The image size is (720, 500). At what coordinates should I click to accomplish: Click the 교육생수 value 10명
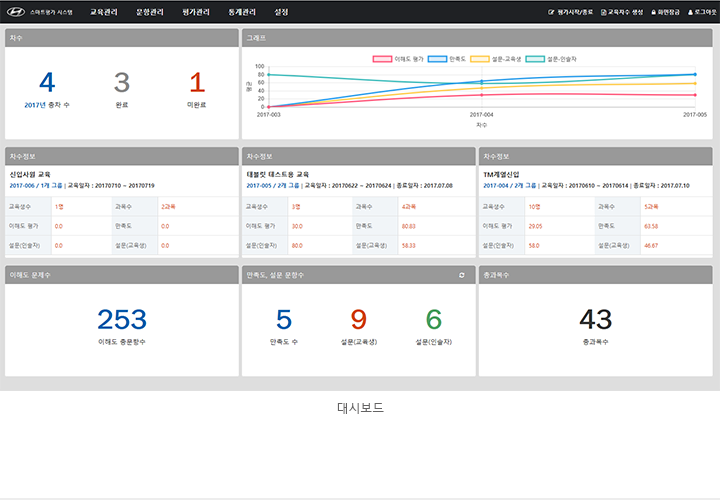[x=534, y=207]
